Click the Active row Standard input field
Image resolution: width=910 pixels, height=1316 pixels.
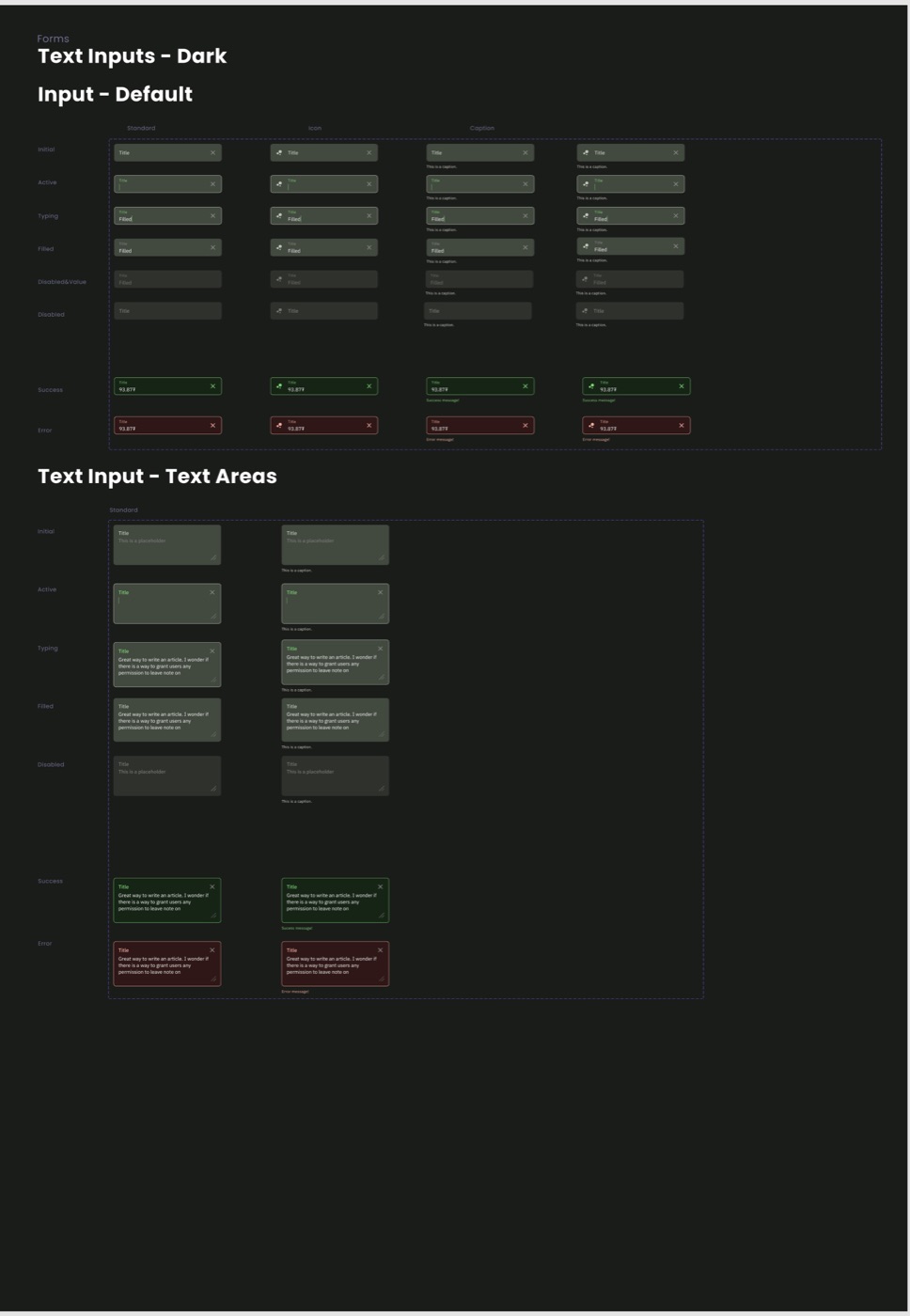pos(167,184)
